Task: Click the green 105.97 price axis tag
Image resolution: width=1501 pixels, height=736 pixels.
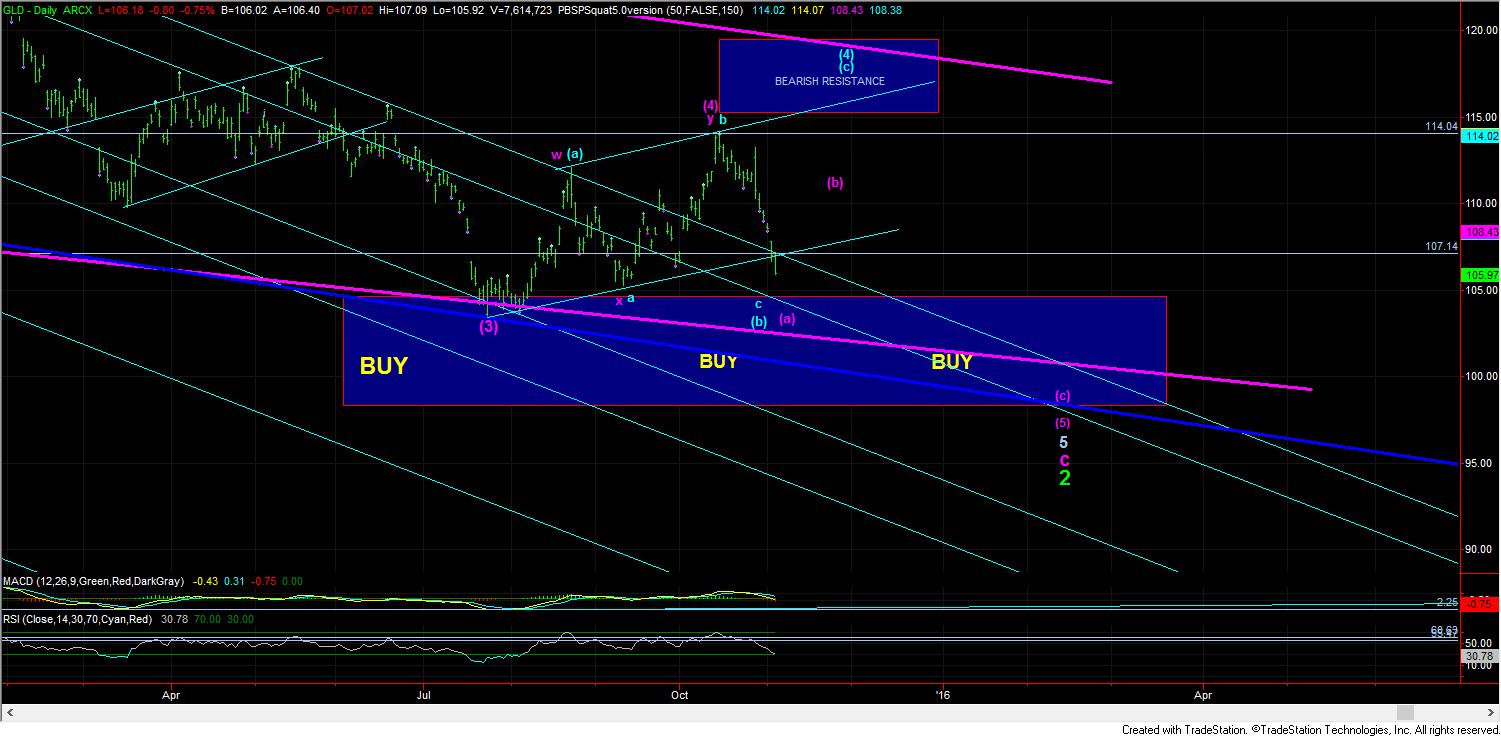Action: [1480, 275]
